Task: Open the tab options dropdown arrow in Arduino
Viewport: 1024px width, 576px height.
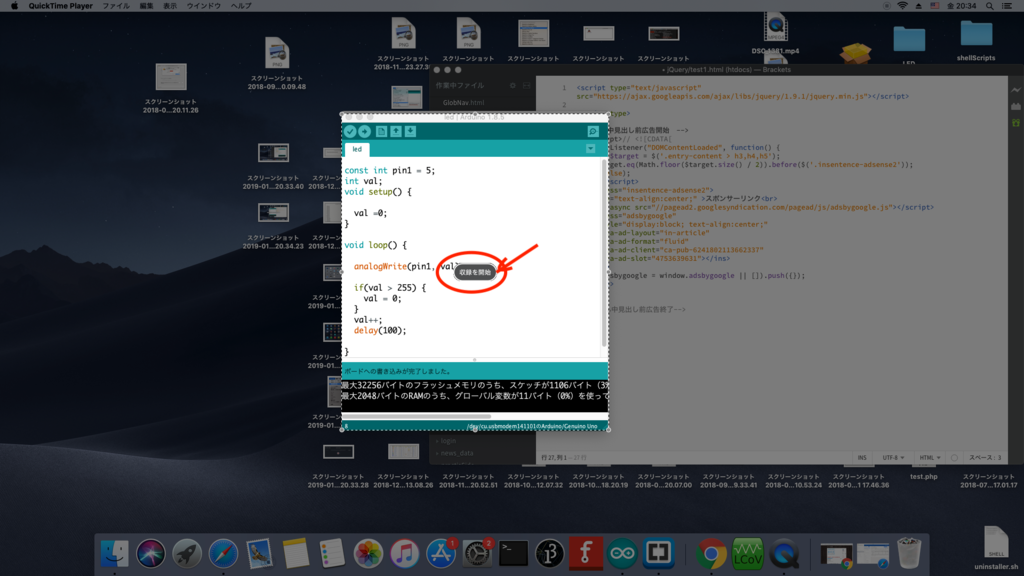Action: (590, 149)
